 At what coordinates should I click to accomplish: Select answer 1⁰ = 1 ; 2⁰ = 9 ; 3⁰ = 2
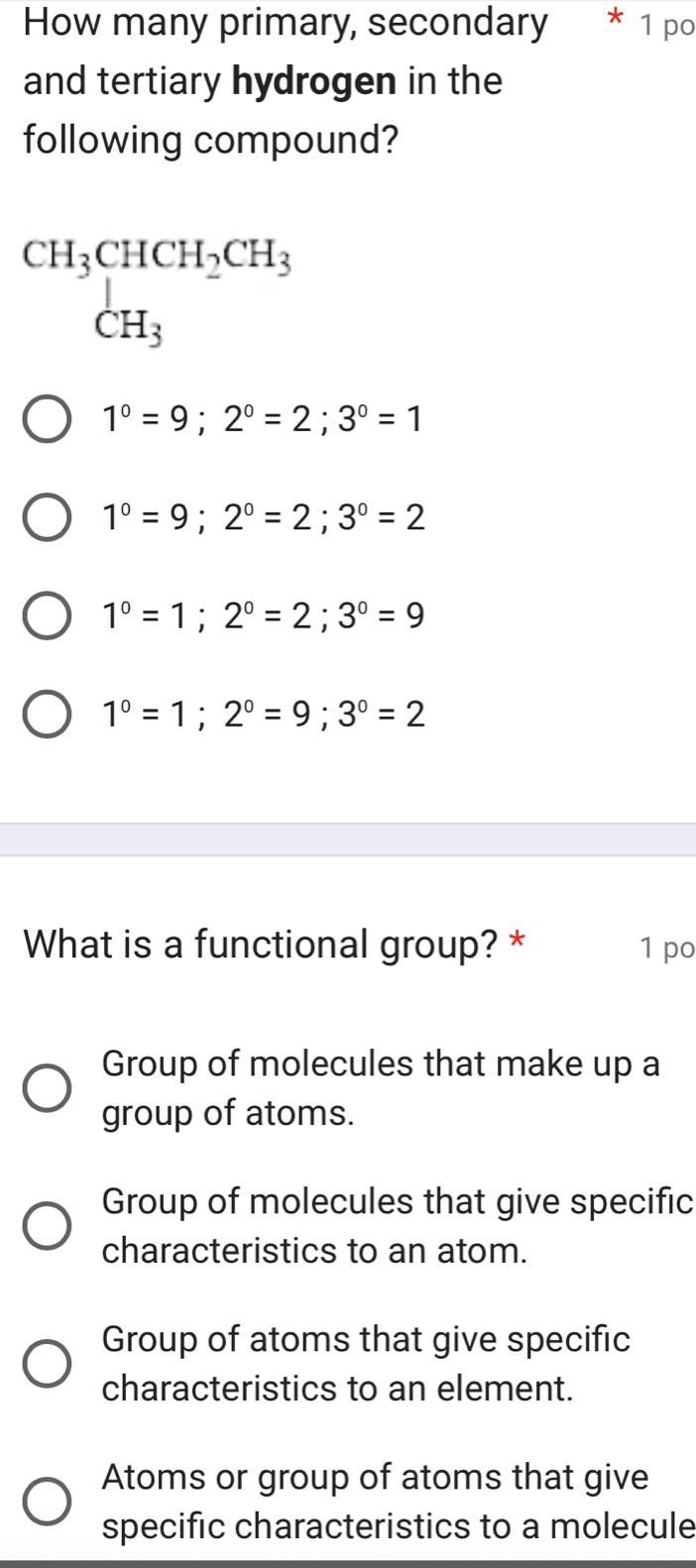45,716
